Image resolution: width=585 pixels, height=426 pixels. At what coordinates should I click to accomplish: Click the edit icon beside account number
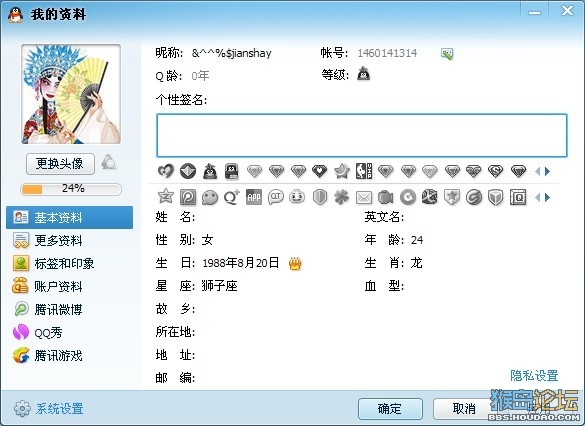pos(447,54)
